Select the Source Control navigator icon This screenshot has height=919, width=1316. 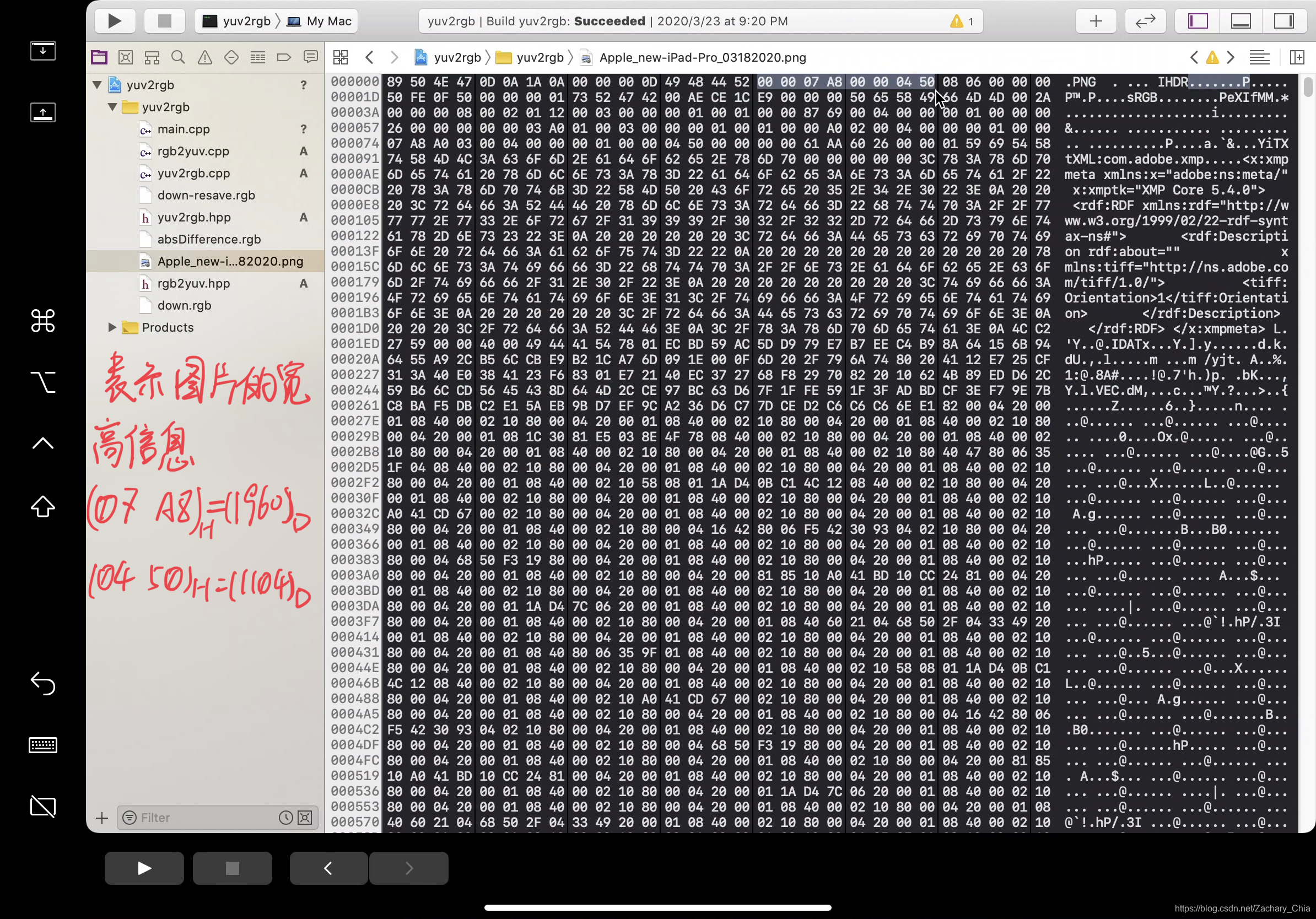[x=126, y=57]
